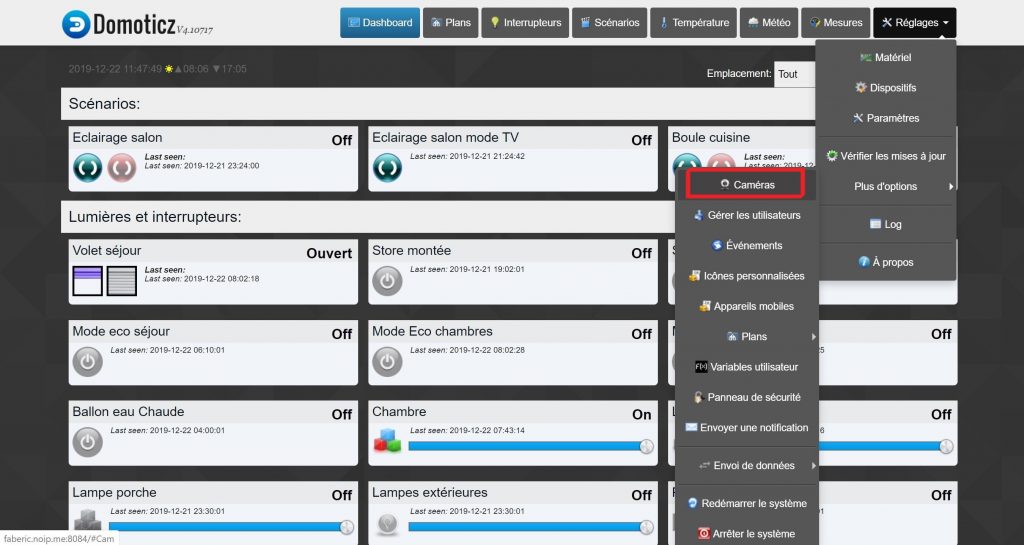Viewport: 1024px width, 545px height.
Task: Click the Dashboard button
Action: tap(379, 23)
